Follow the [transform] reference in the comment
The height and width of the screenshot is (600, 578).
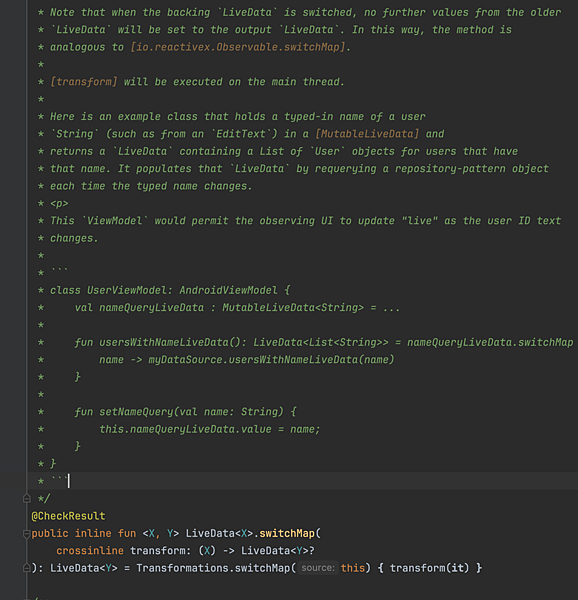tap(84, 82)
